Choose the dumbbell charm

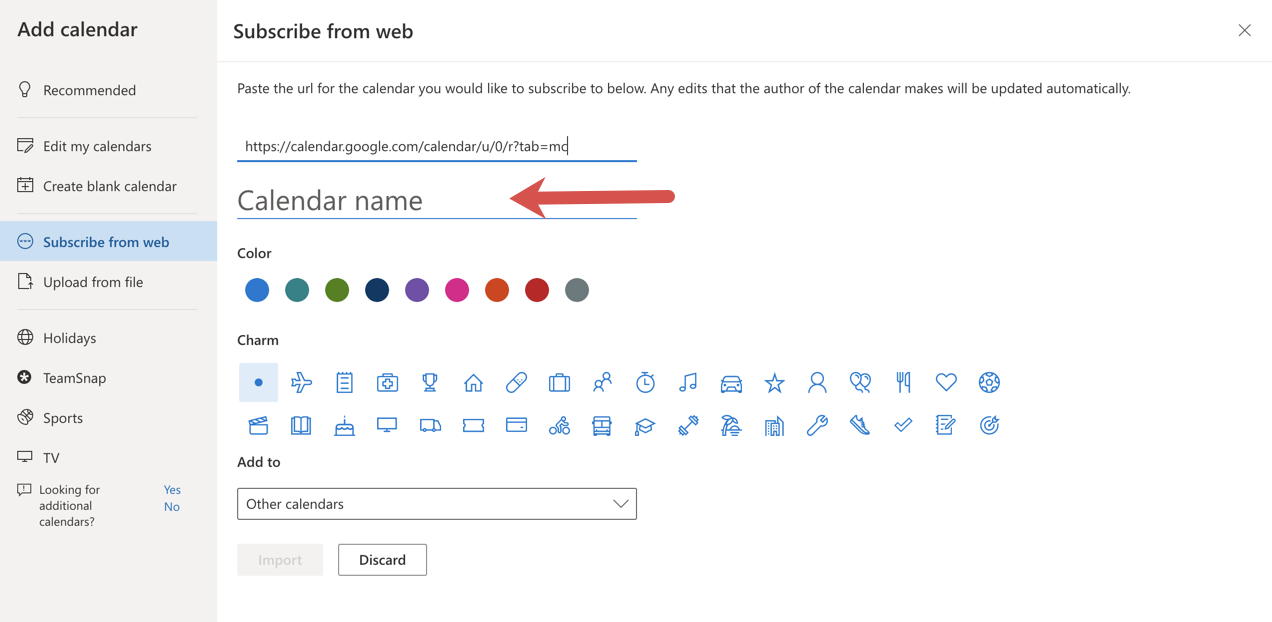tap(688, 425)
